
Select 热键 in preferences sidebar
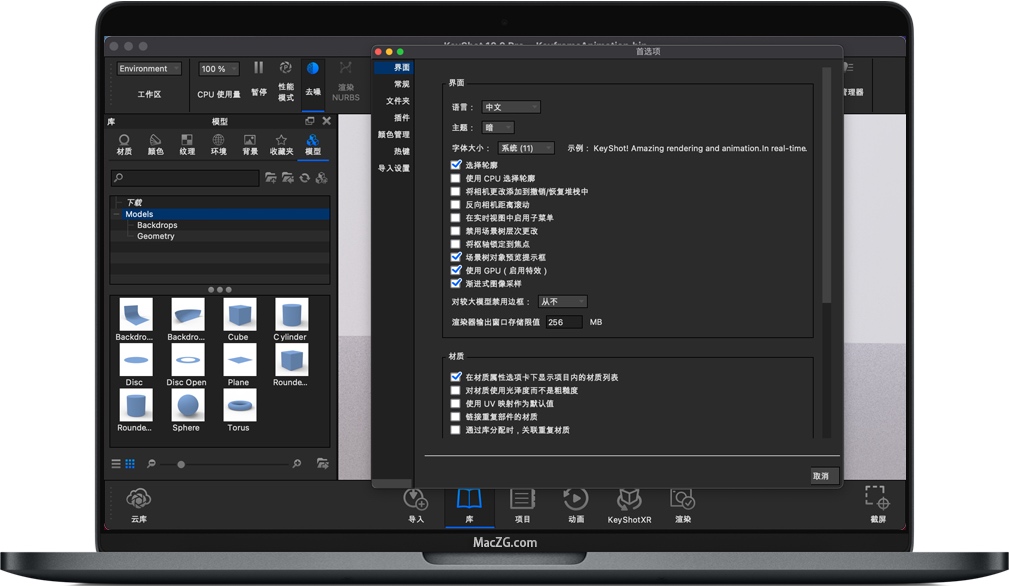tap(401, 151)
